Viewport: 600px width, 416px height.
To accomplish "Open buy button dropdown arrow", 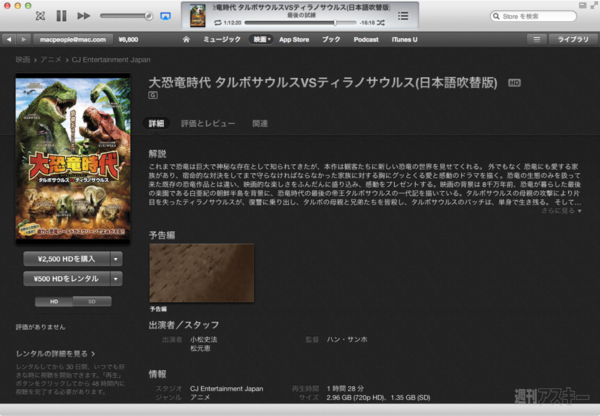I will pos(116,259).
